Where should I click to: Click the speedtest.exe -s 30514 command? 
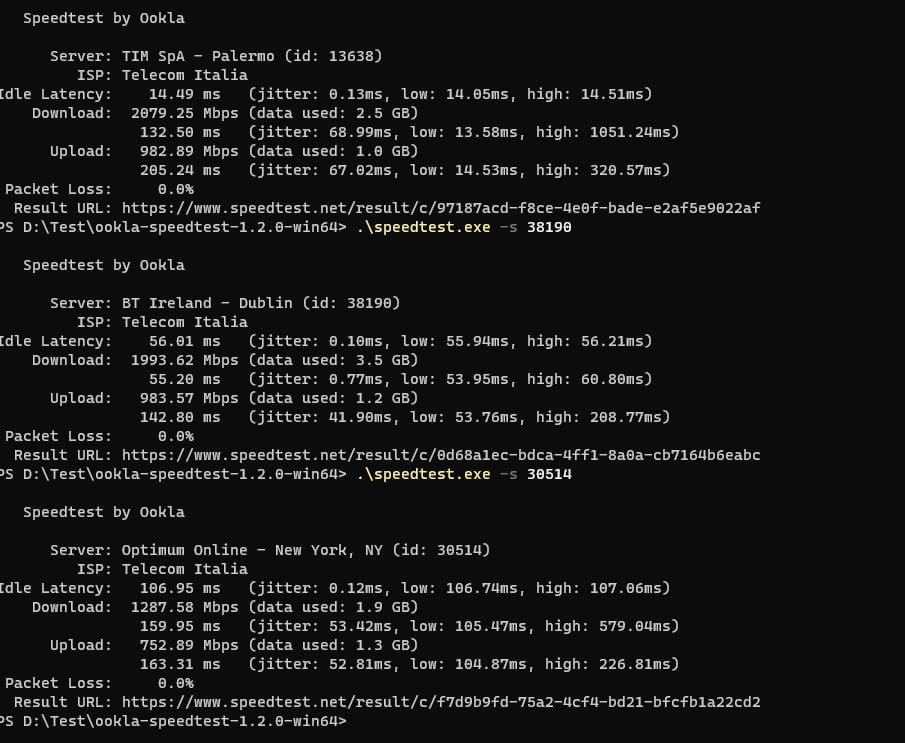click(x=464, y=474)
